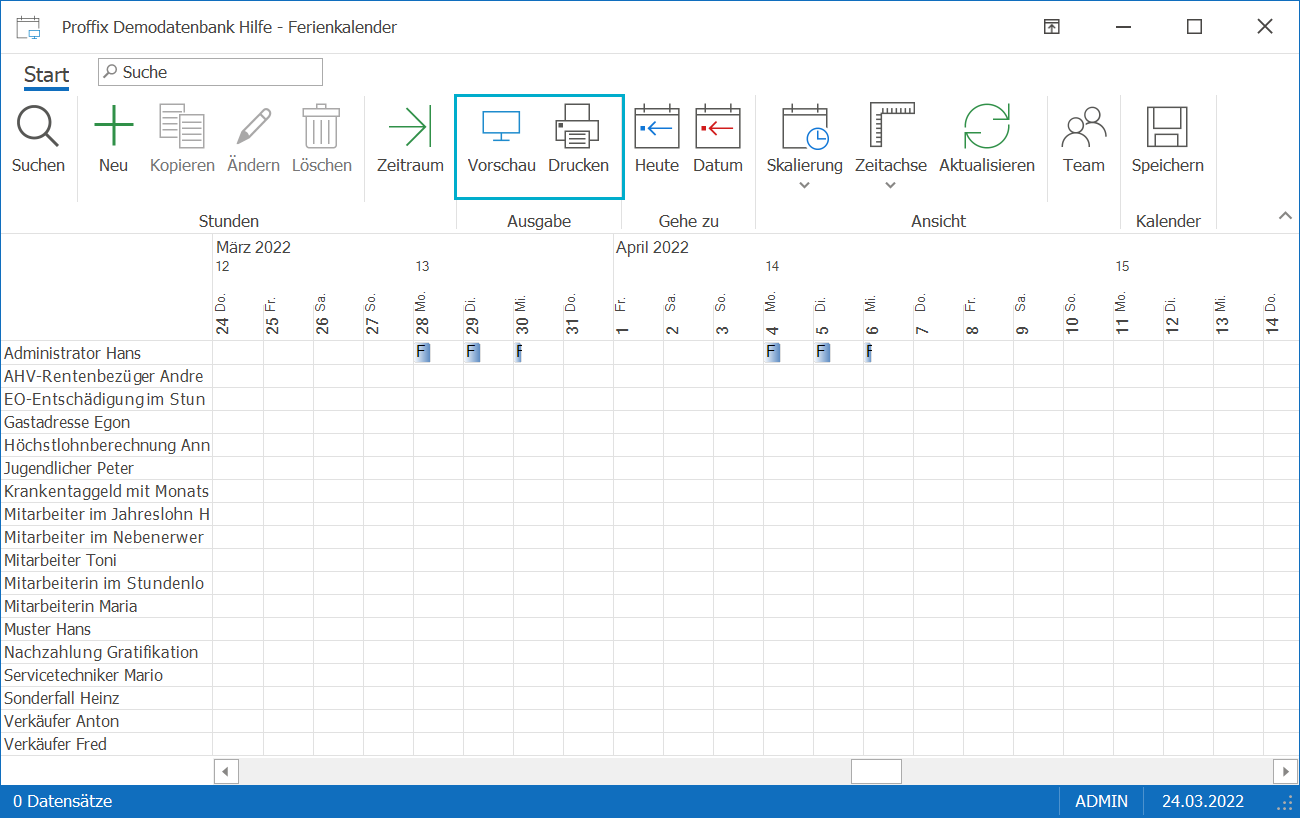The width and height of the screenshot is (1300, 818).
Task: Select the F entry on April 5
Action: [822, 352]
